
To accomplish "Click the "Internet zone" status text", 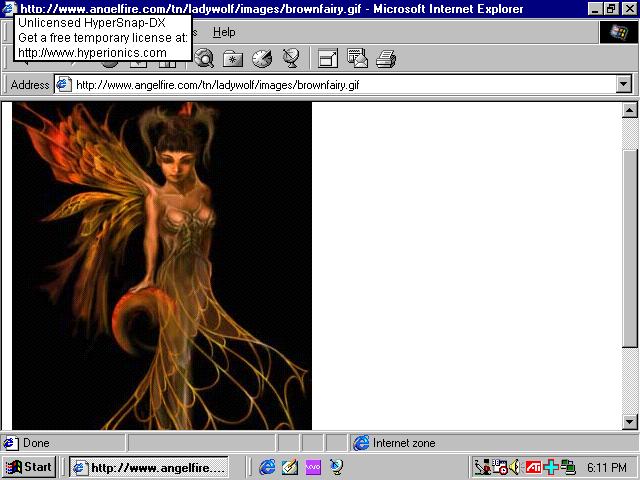I will coord(404,443).
